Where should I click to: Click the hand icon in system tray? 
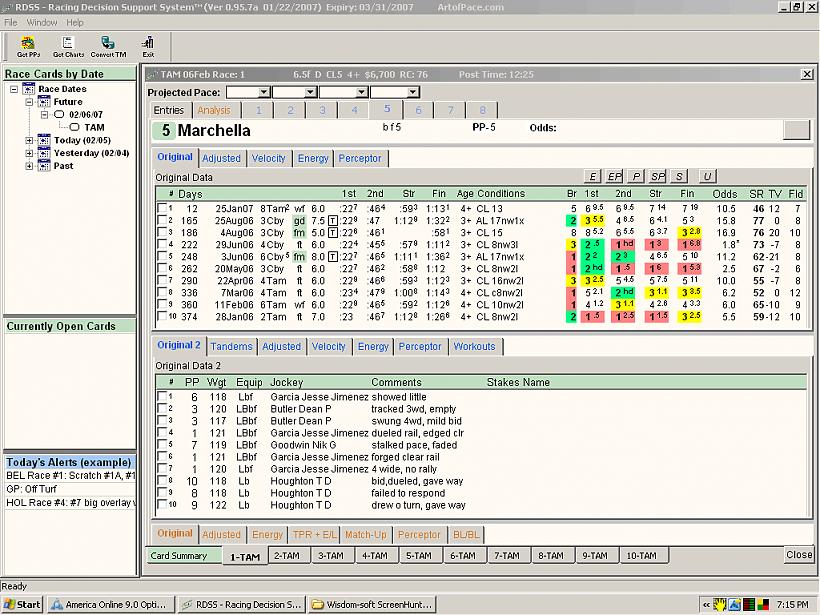click(x=720, y=605)
